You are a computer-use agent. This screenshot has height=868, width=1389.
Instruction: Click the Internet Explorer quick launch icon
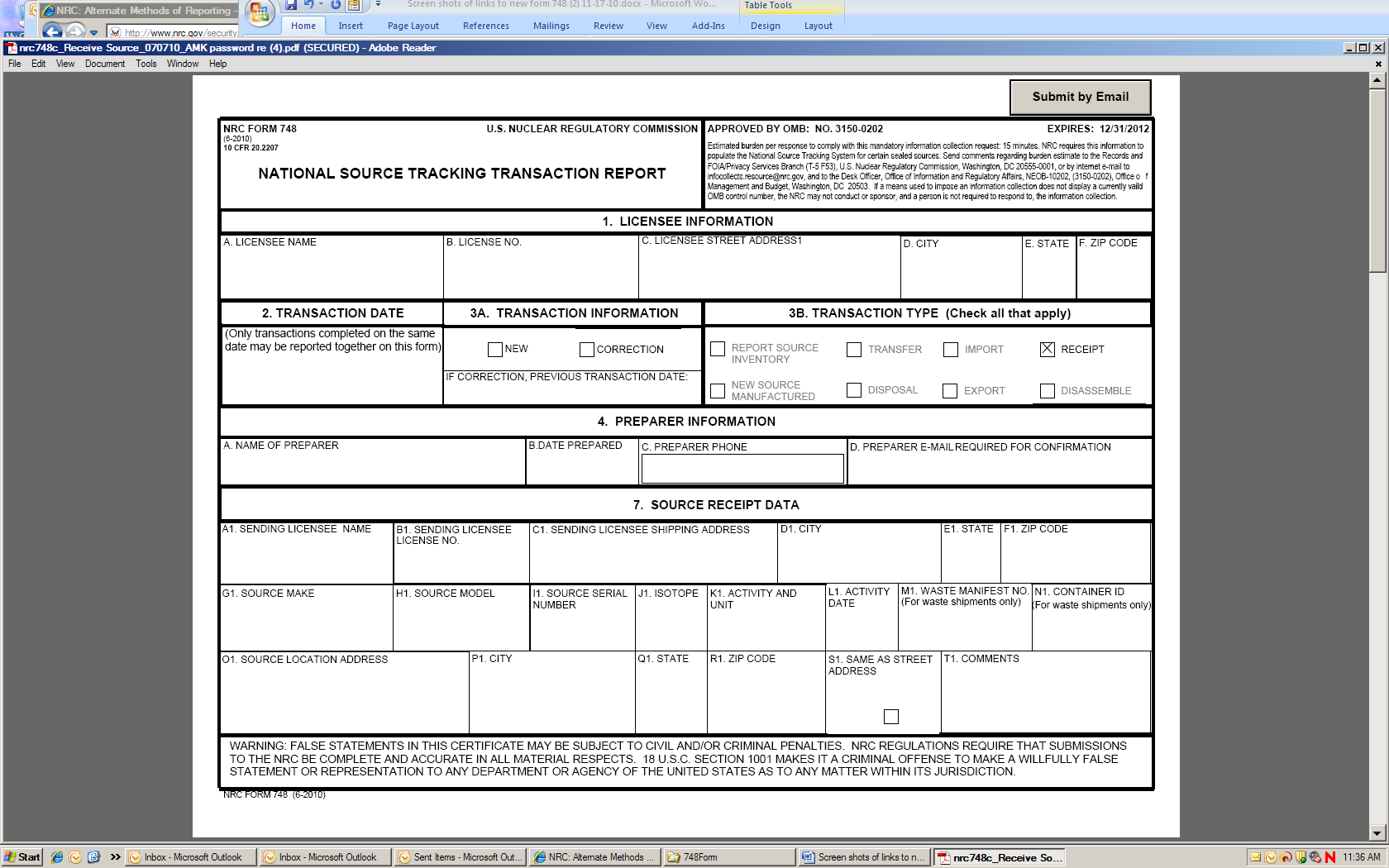(57, 857)
